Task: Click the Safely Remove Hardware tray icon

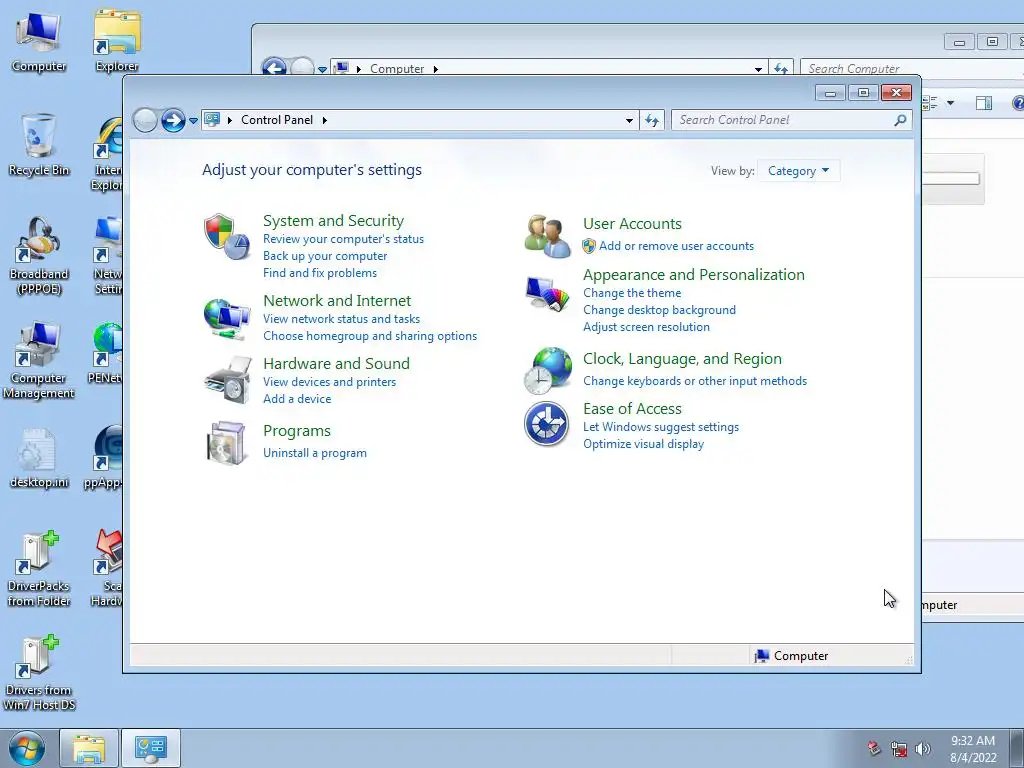Action: 874,748
